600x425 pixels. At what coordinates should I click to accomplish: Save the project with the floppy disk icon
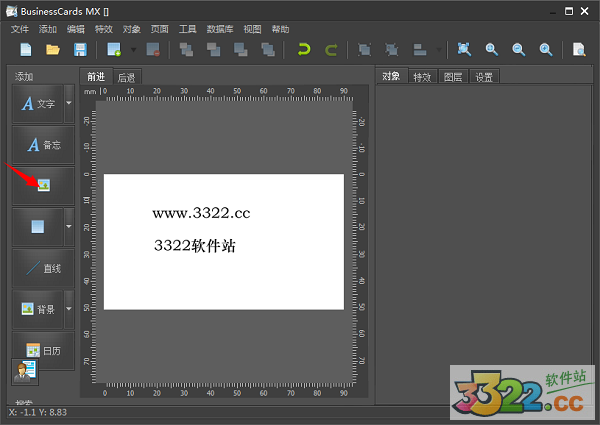click(80, 50)
